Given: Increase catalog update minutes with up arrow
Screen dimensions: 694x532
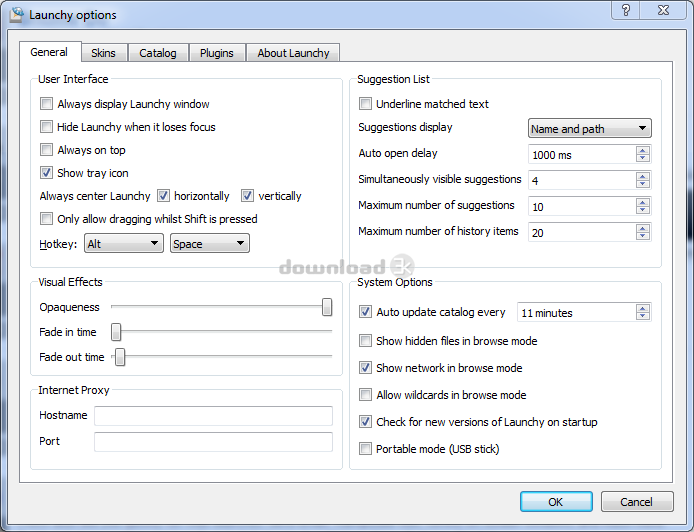Looking at the screenshot, I should click(643, 308).
